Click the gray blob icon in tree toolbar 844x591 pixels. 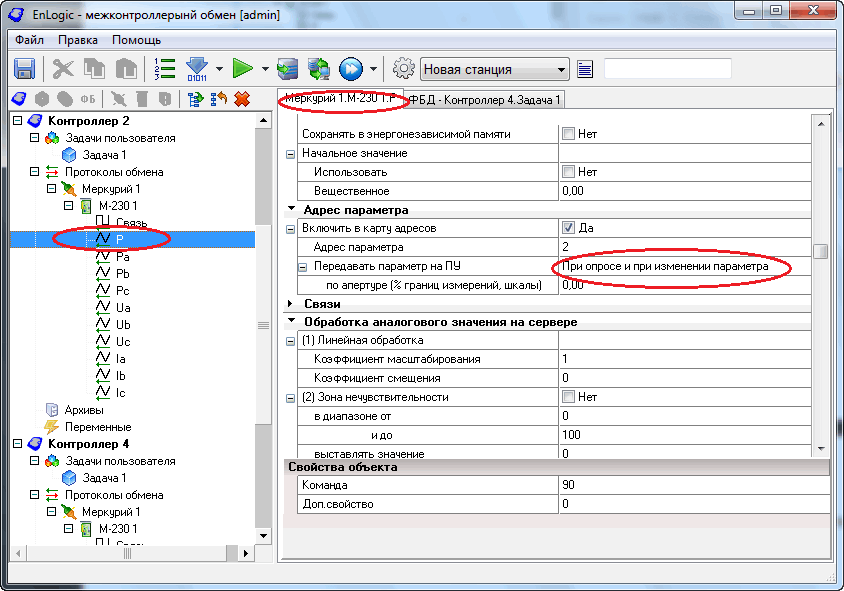(65, 99)
